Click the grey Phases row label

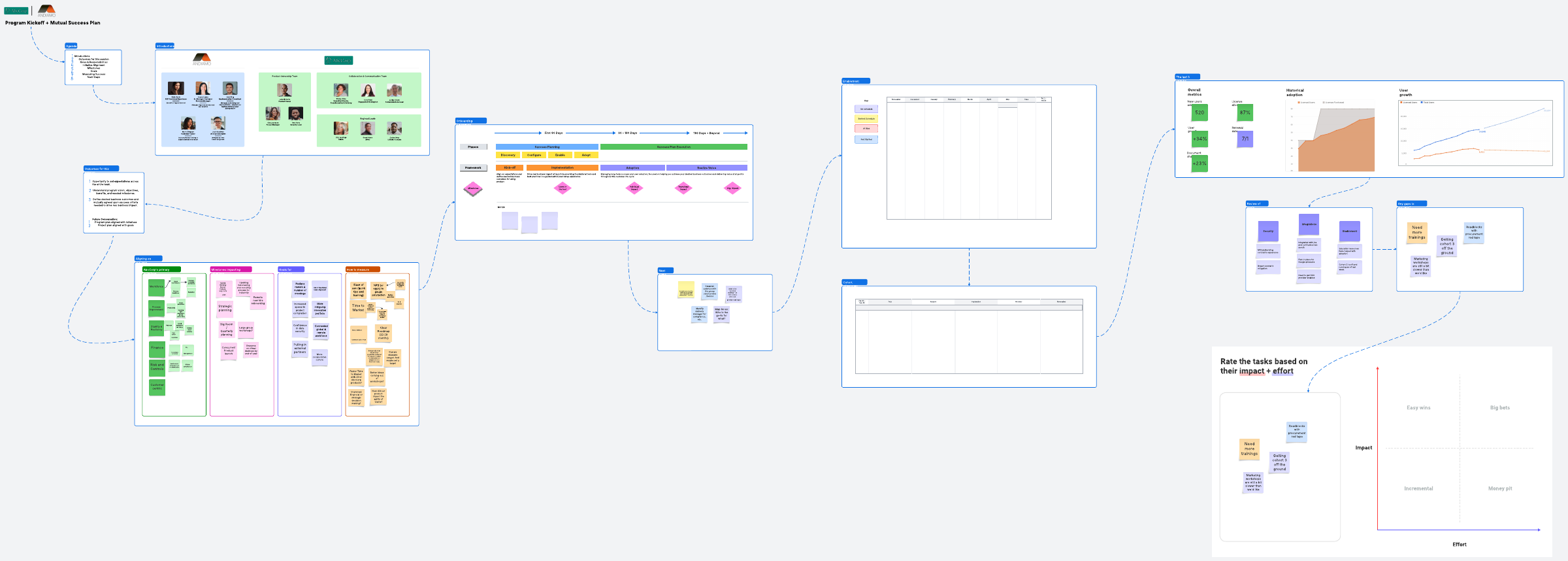(x=473, y=147)
